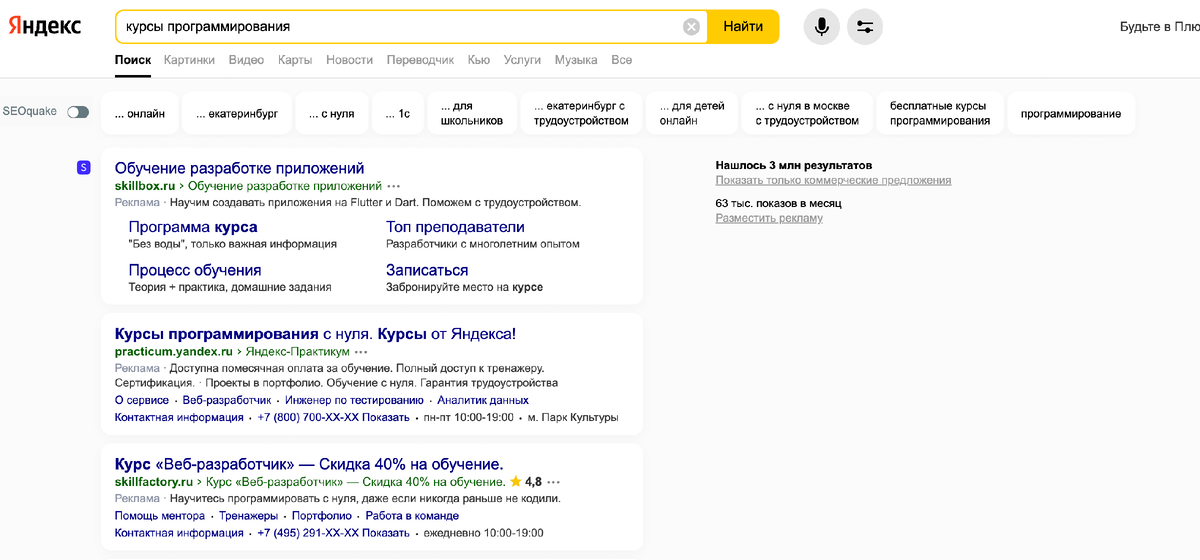The width and height of the screenshot is (1200, 560).
Task: Click the practicum.yandex.ru domain link
Action: pos(174,352)
